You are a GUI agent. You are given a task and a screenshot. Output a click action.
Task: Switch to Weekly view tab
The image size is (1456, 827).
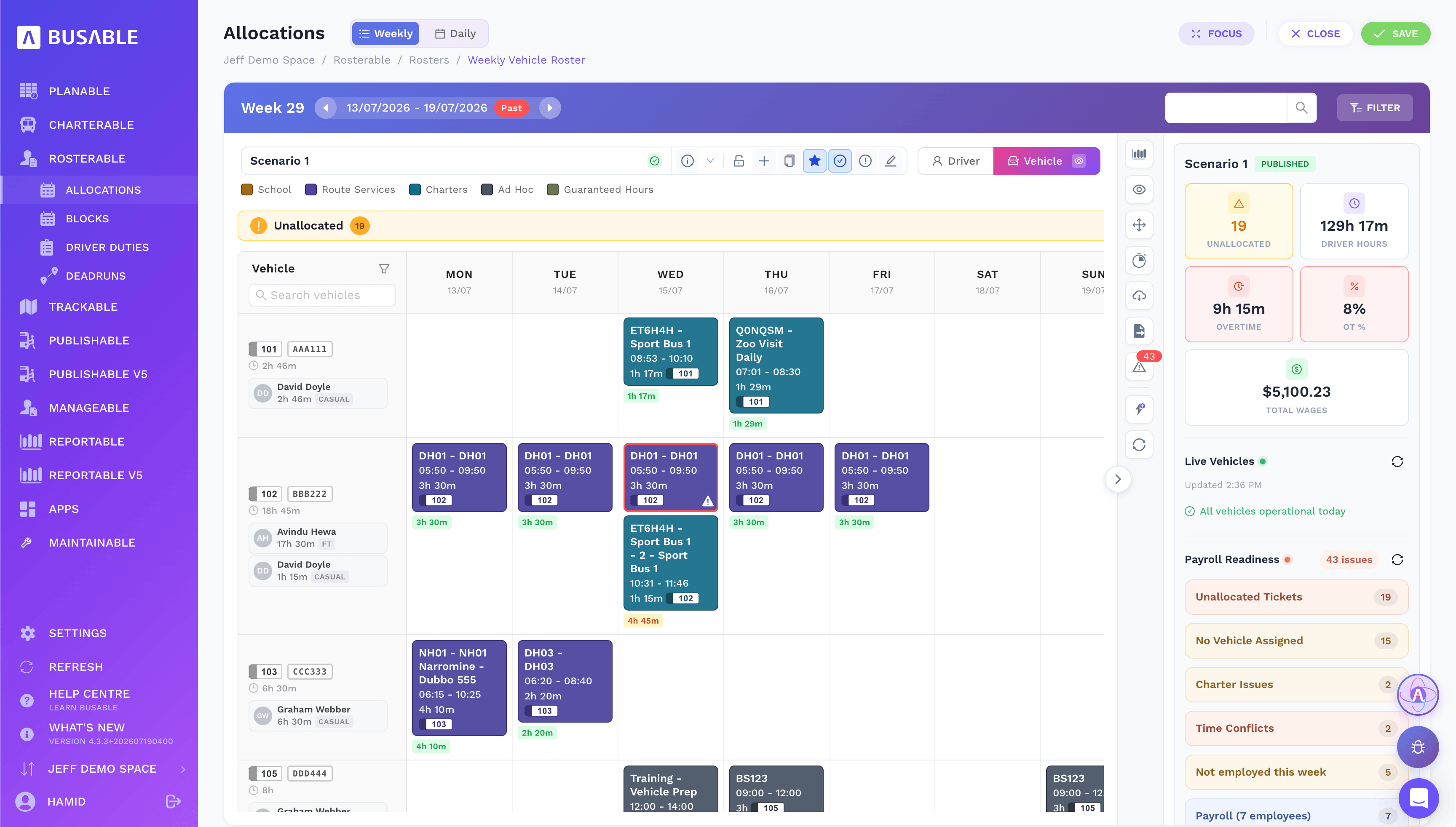click(385, 34)
